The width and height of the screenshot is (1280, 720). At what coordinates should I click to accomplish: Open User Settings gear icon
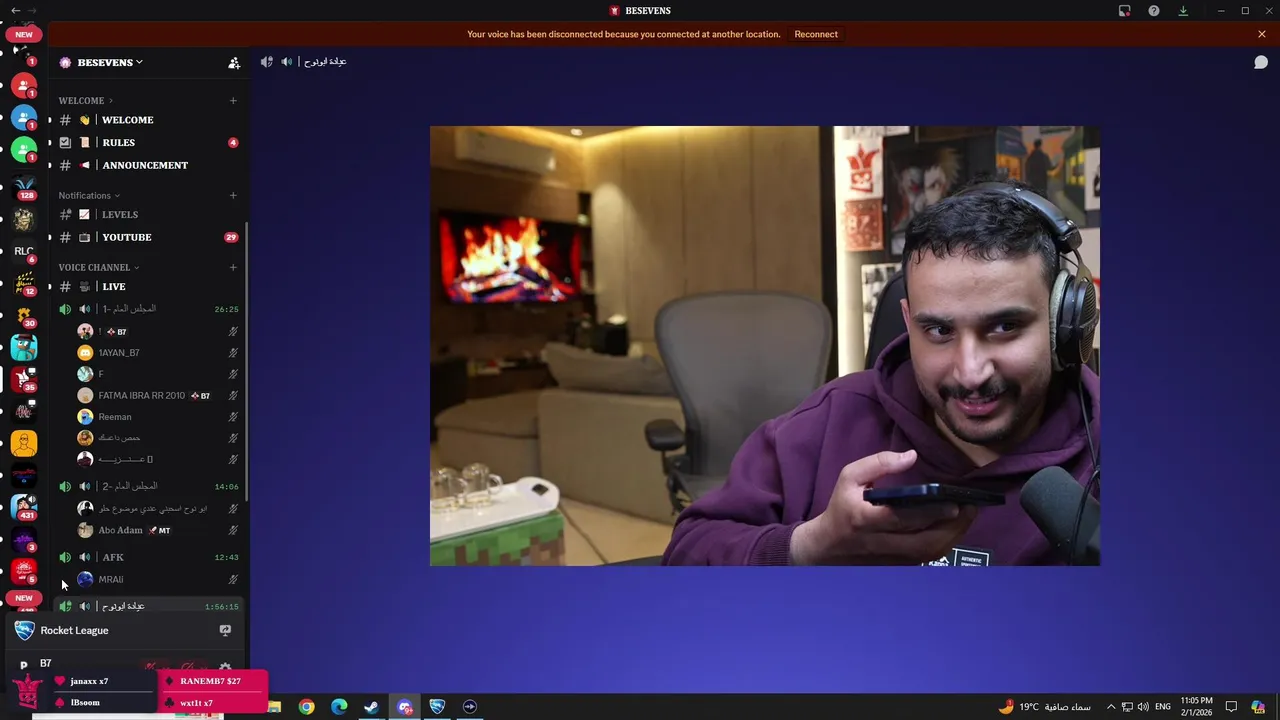(x=225, y=668)
